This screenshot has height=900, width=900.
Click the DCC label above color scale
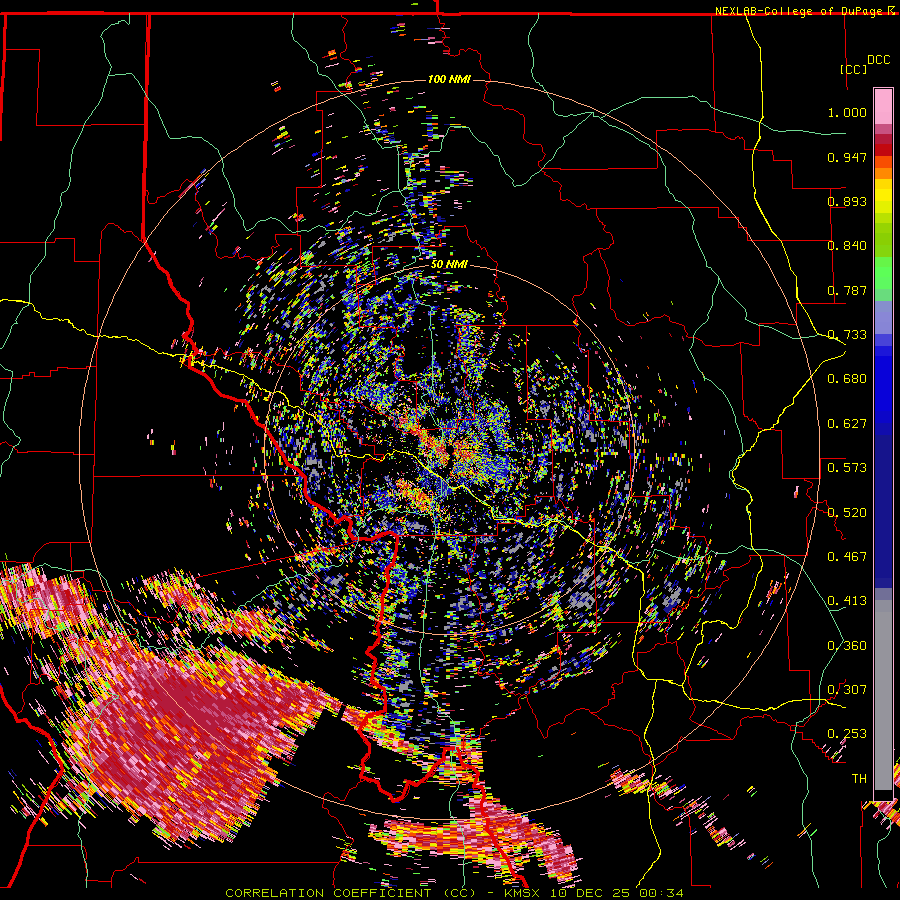(x=878, y=60)
